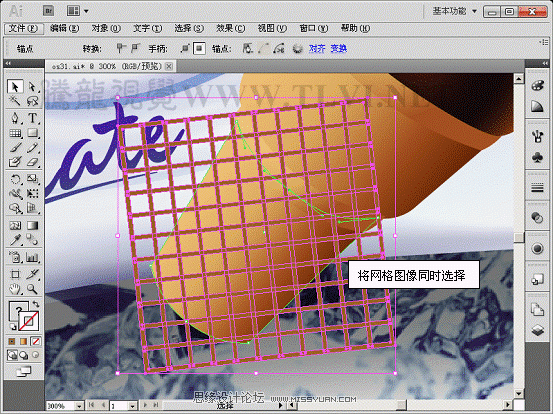The image size is (553, 414).
Task: Cut path at selected anchor points
Action: [x=279, y=48]
